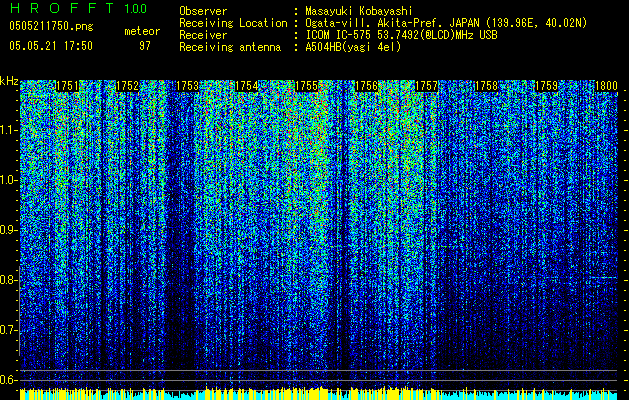Image resolution: width=629 pixels, height=400 pixels.
Task: Click the 1754 time marker
Action: pos(246,86)
